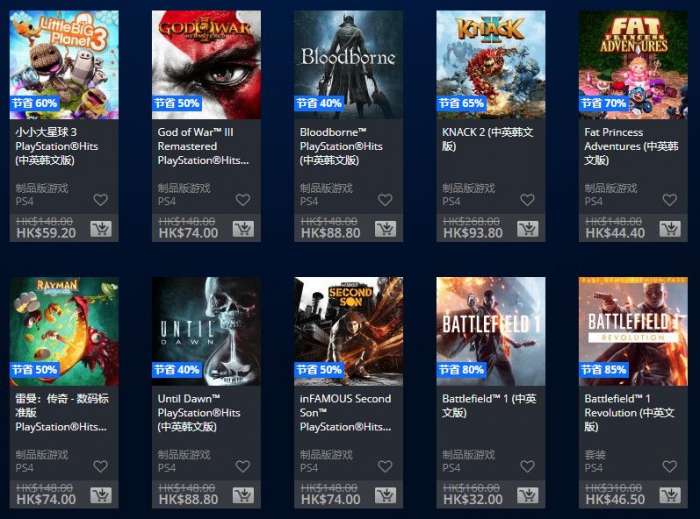The height and width of the screenshot is (519, 700).
Task: Toggle wishlist heart for Bloodborne
Action: (385, 199)
